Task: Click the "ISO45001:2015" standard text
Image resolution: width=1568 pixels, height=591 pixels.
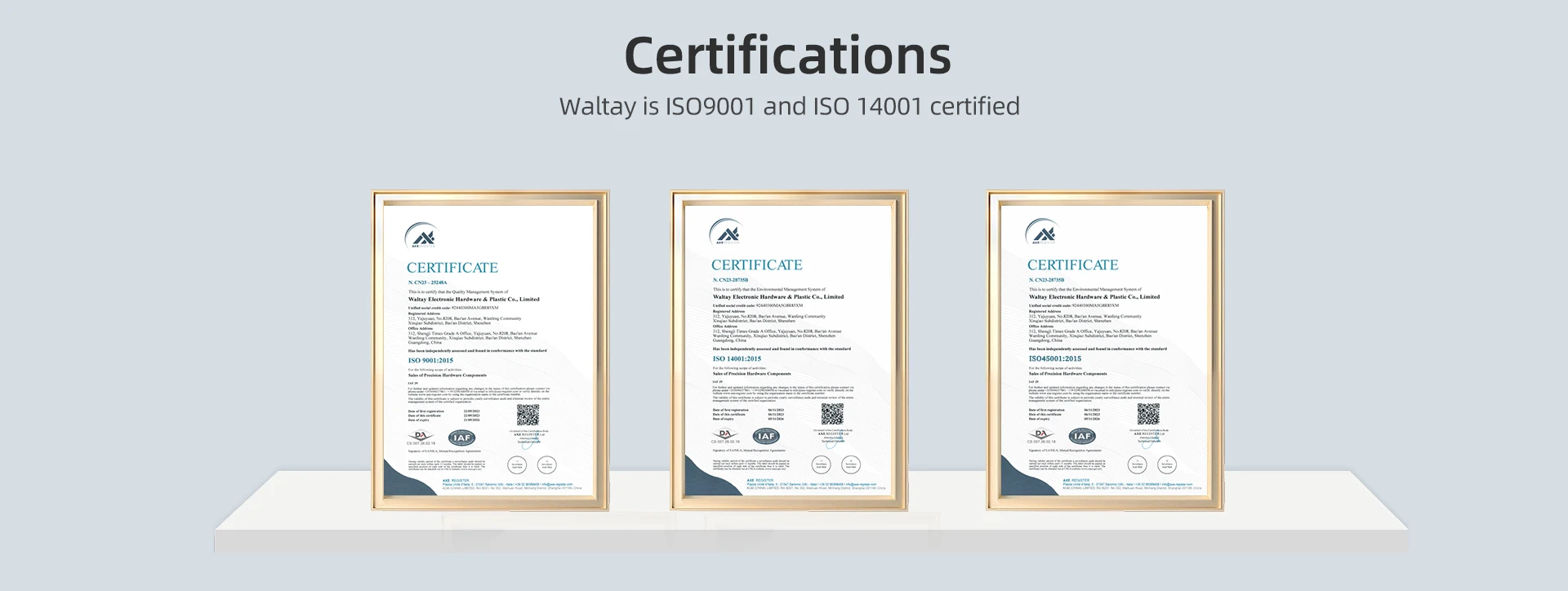Action: tap(1054, 358)
